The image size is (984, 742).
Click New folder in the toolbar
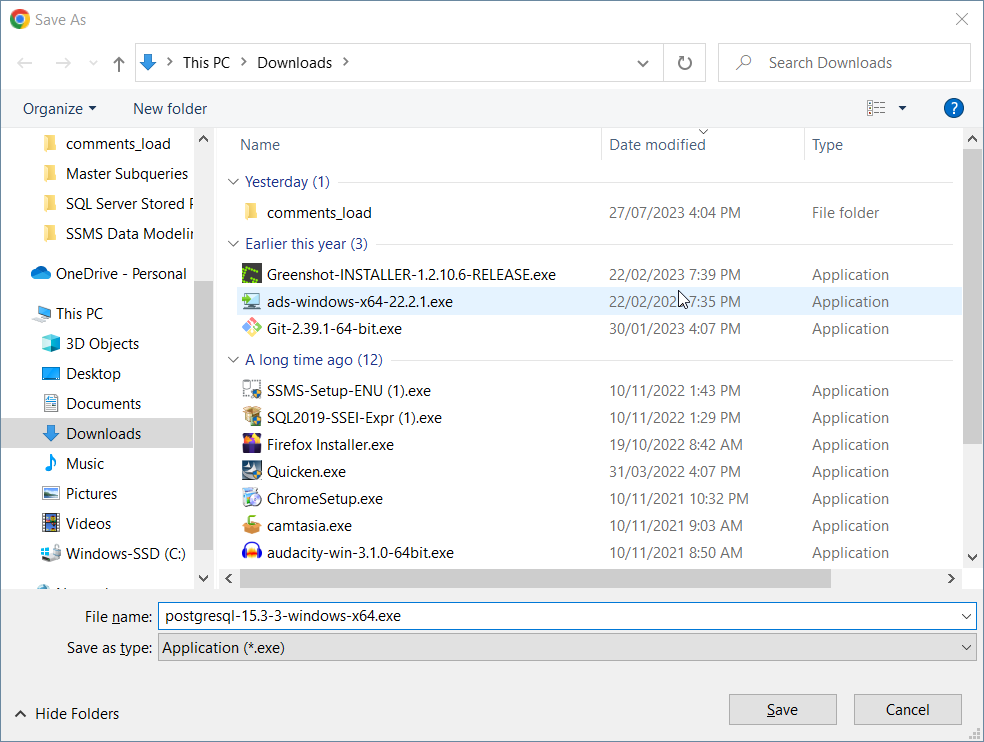tap(170, 108)
